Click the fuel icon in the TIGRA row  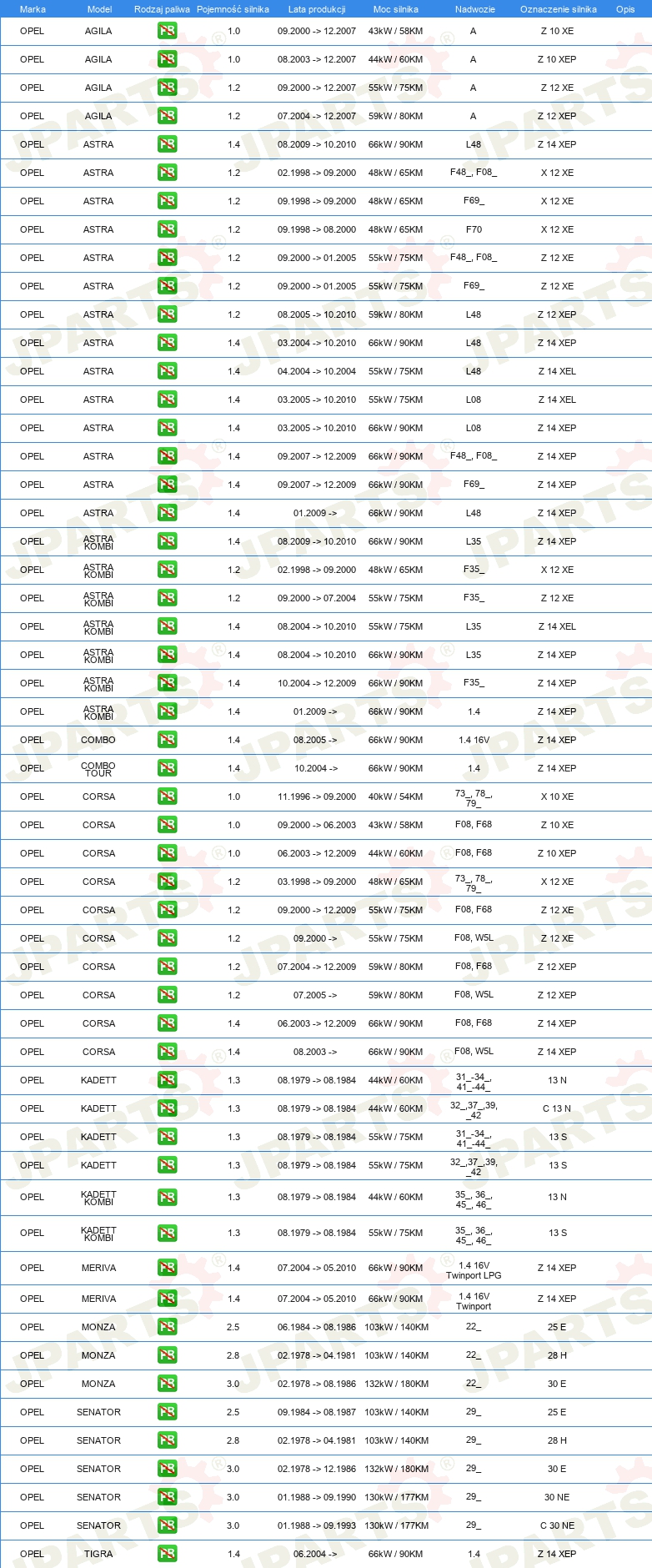coord(167,1554)
